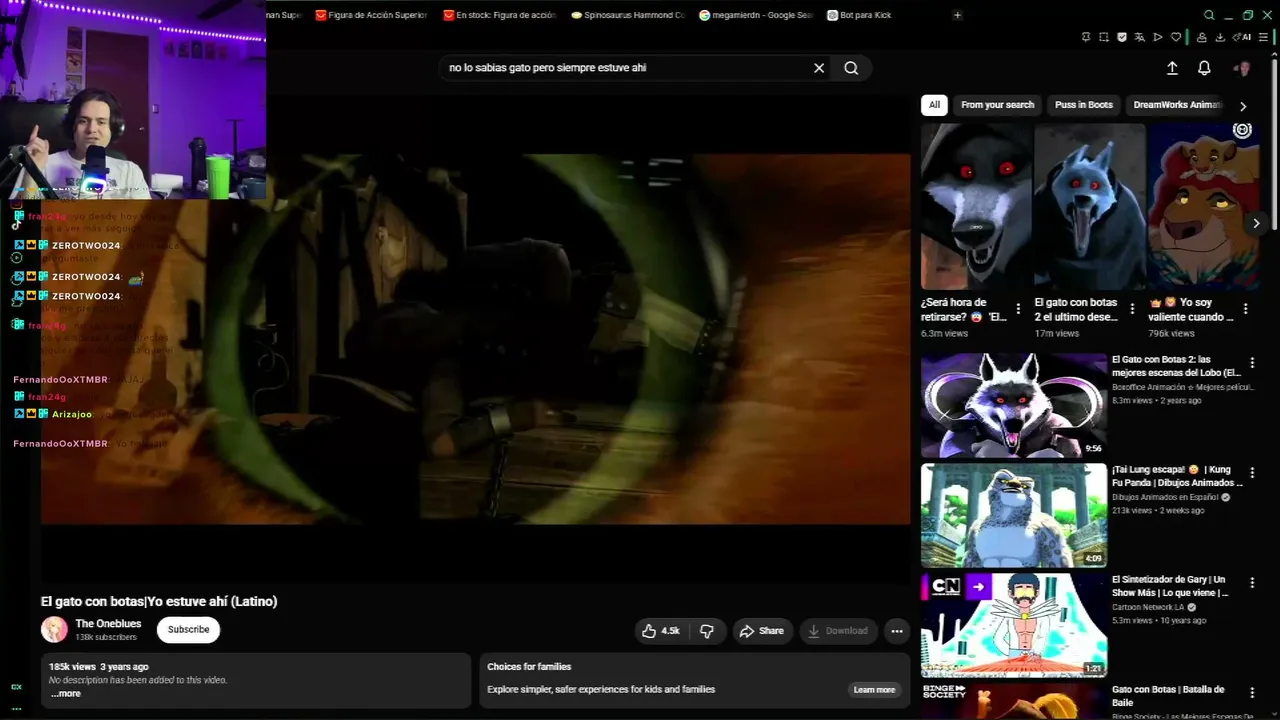
Task: Open the YouTube account avatar menu
Action: click(x=1243, y=68)
